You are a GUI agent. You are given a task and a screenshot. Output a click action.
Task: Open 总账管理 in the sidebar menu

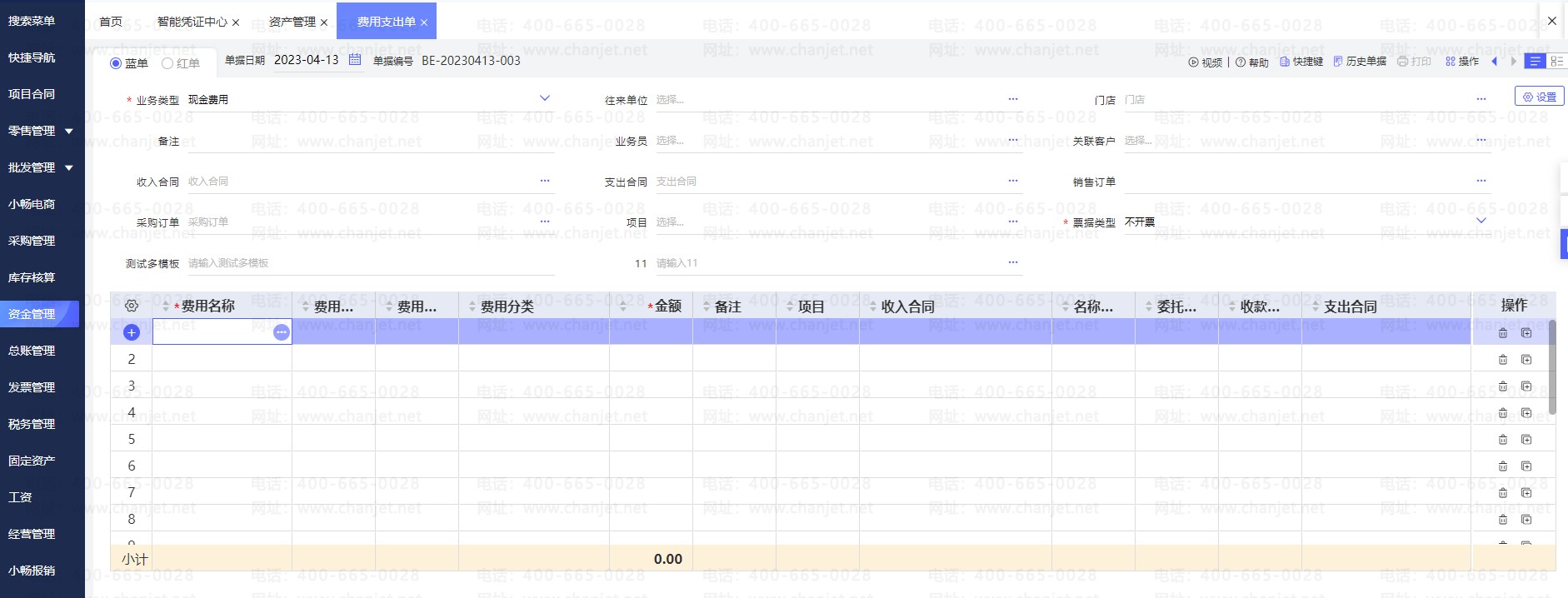(x=32, y=351)
